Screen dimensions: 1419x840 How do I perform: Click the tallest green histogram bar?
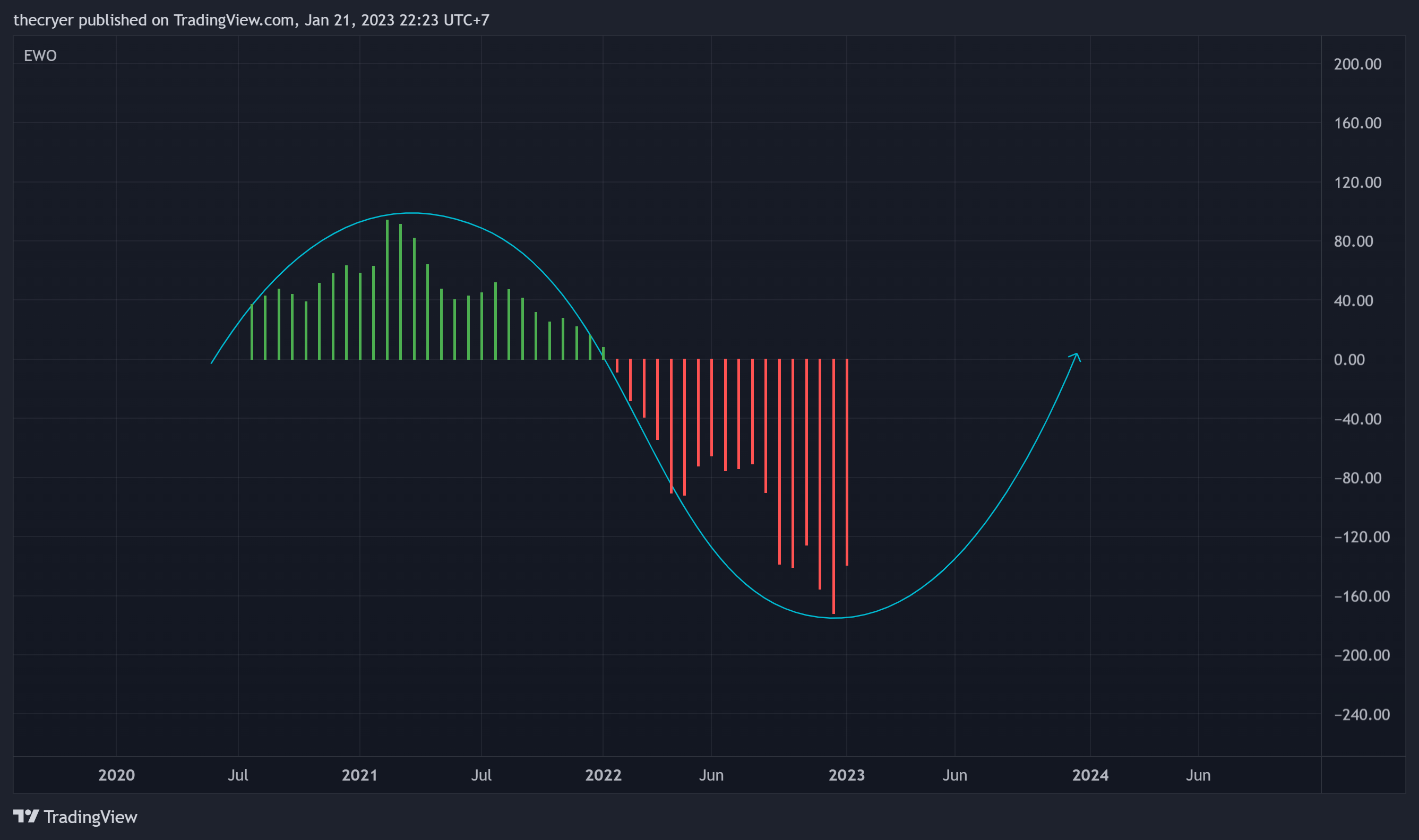(388, 289)
